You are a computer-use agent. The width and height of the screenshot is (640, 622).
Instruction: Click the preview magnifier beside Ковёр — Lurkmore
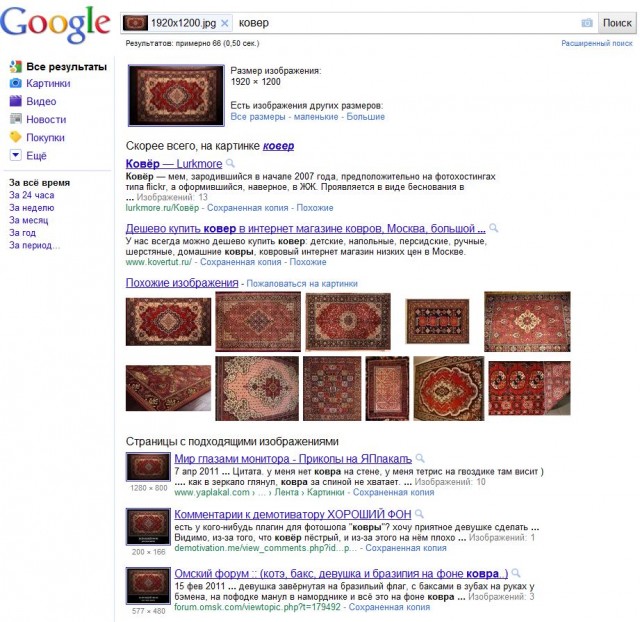click(x=230, y=163)
